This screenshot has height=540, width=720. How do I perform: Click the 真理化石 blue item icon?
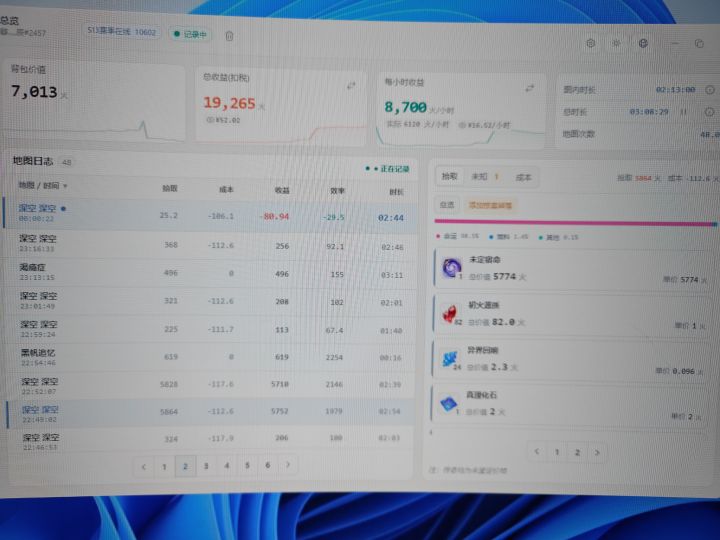(x=448, y=403)
